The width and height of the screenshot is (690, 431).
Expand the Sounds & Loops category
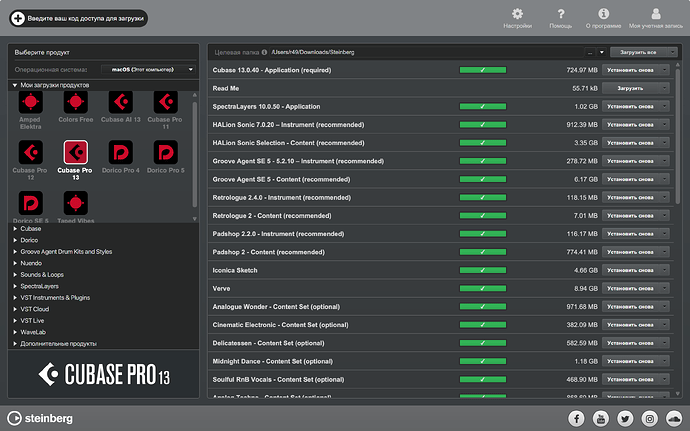15,275
